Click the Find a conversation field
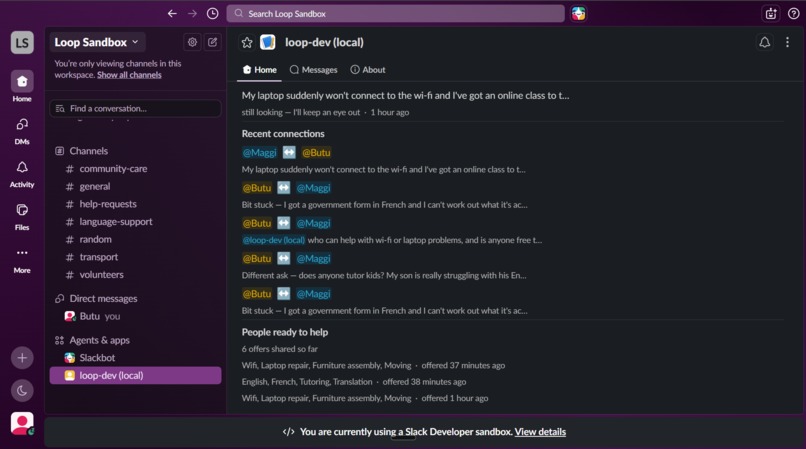 click(x=136, y=109)
